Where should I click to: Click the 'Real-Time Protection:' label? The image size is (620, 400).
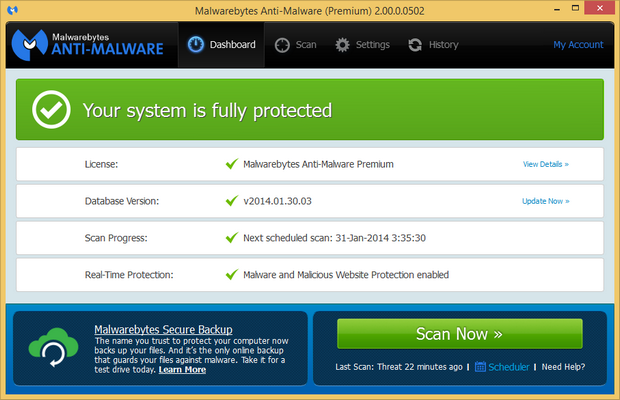(x=129, y=275)
